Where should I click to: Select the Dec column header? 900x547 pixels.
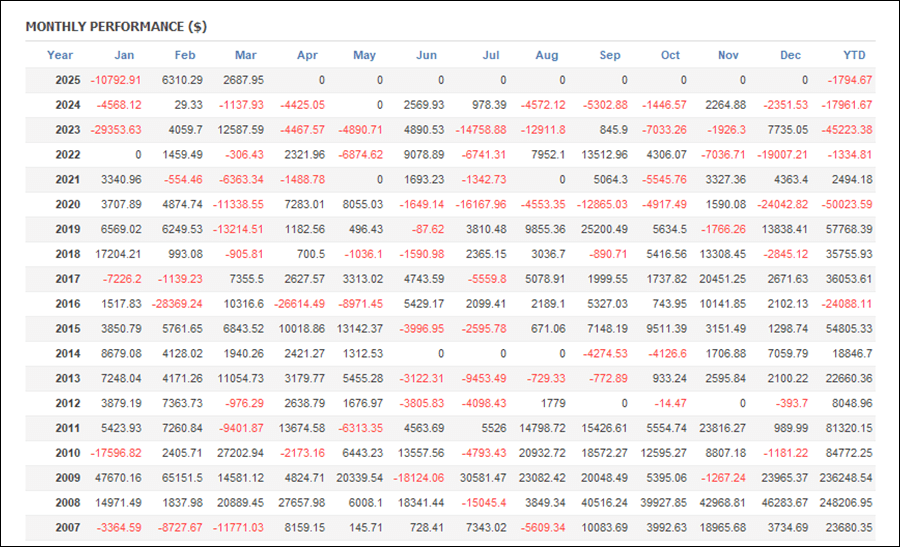point(790,55)
